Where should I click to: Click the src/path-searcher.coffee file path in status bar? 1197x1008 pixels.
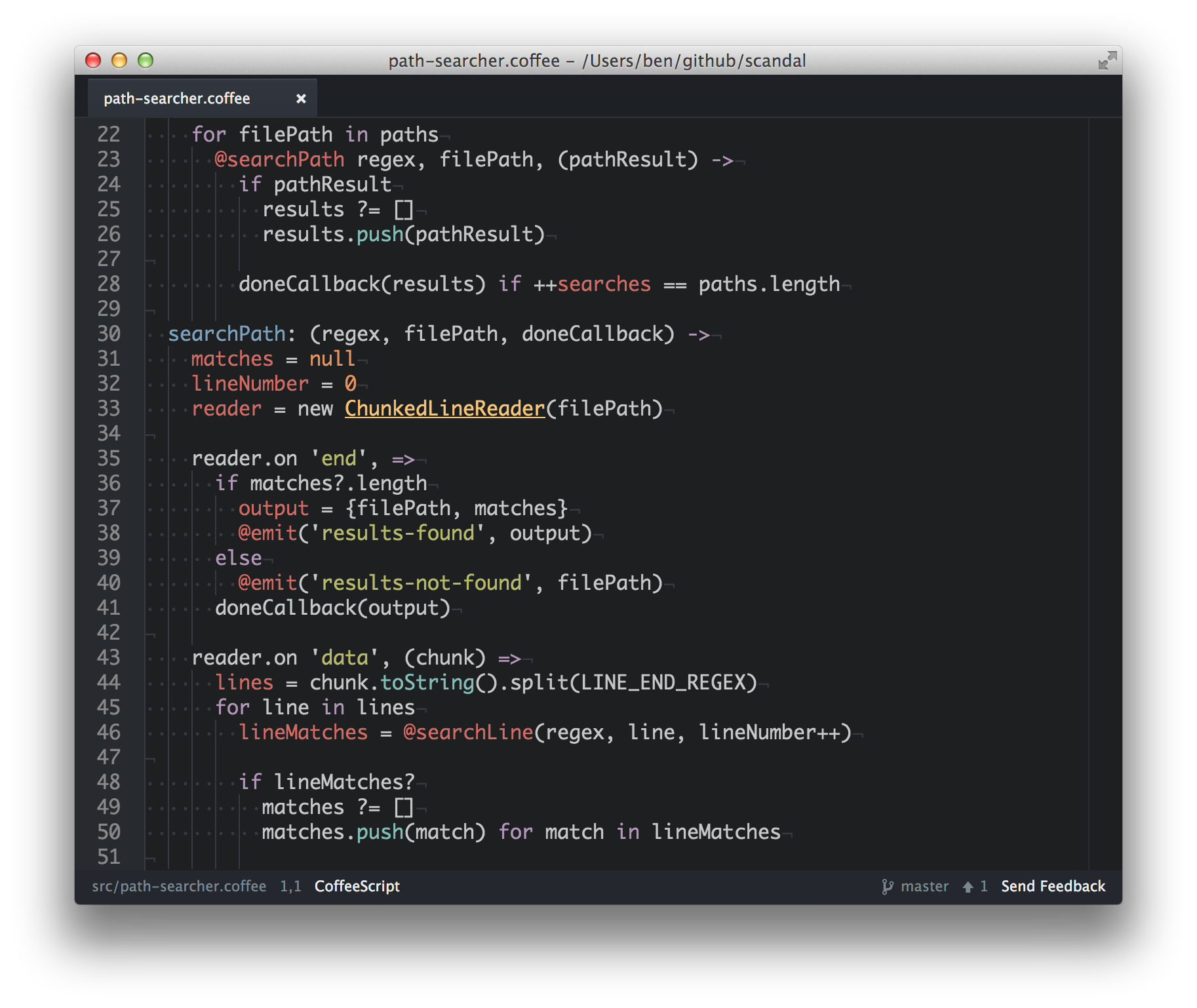179,886
